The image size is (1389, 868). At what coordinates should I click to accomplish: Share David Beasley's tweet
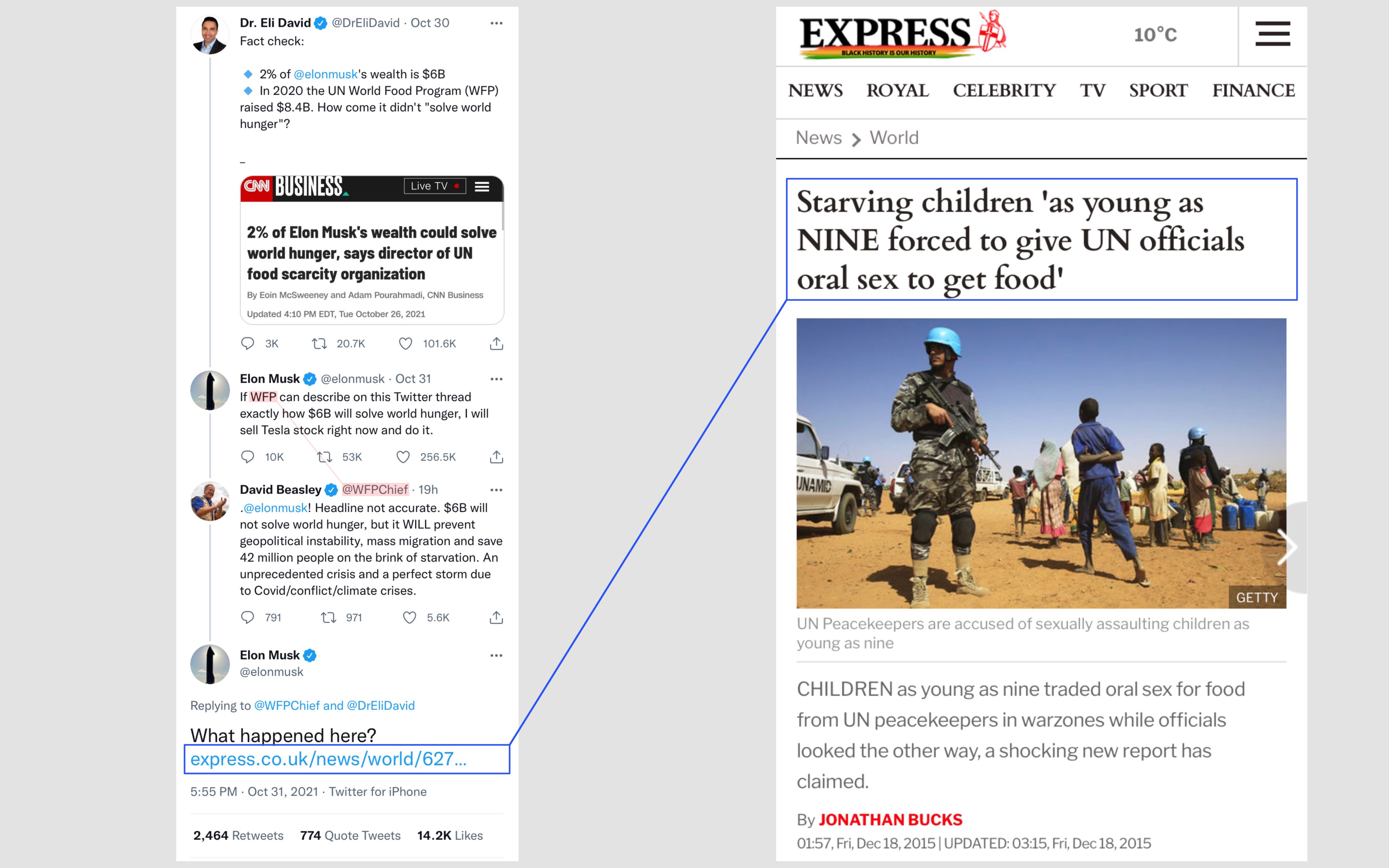496,617
